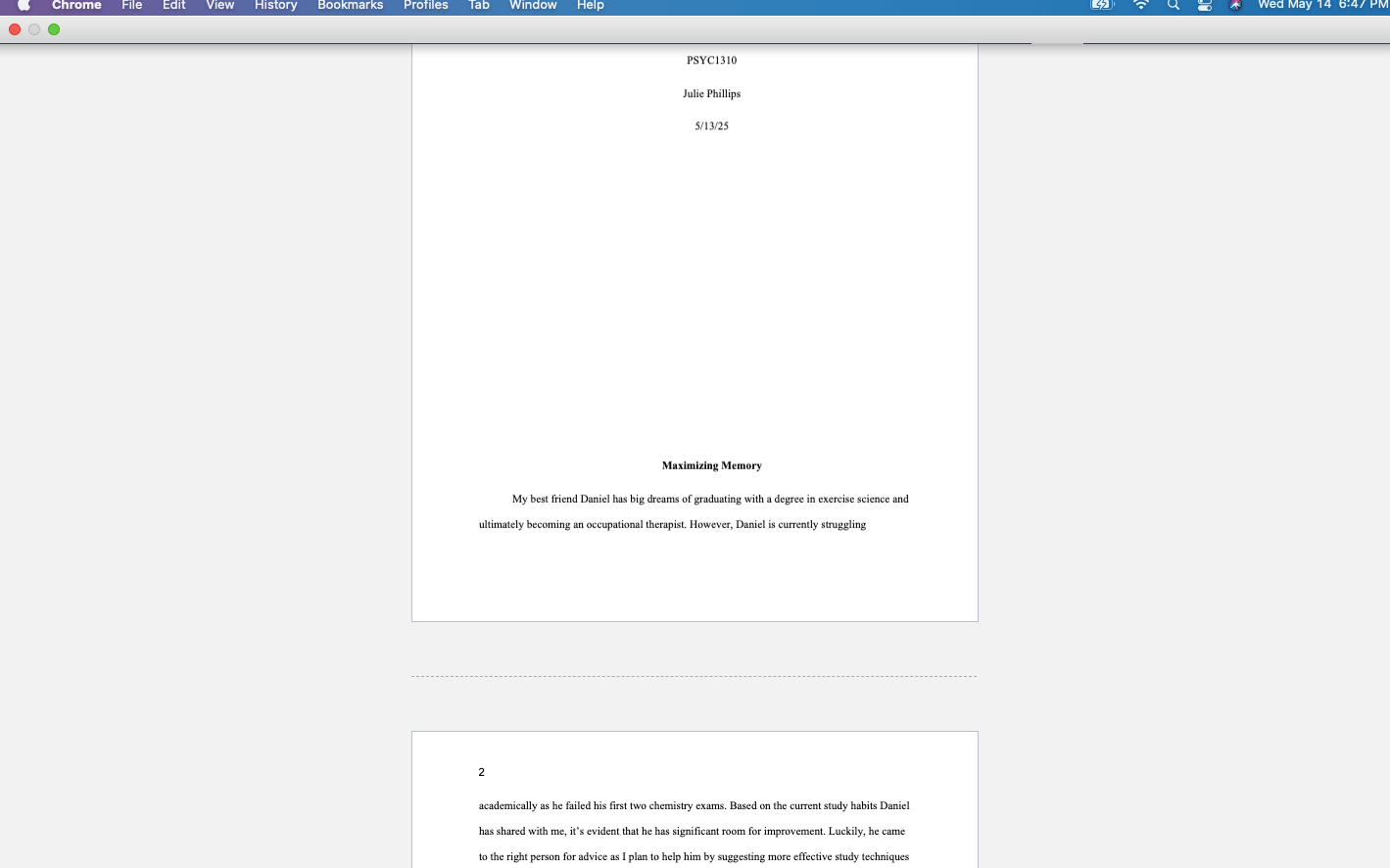The width and height of the screenshot is (1390, 868).
Task: Open the Help menu
Action: pyautogui.click(x=591, y=5)
